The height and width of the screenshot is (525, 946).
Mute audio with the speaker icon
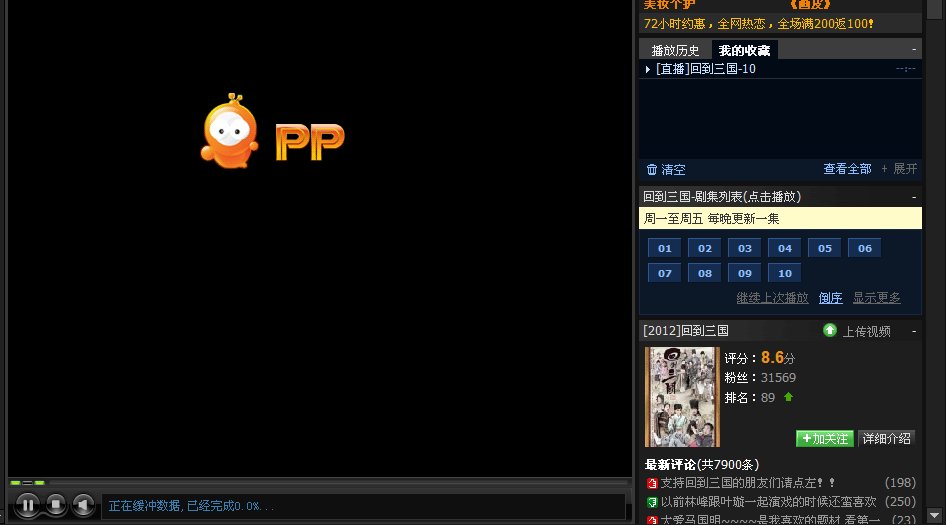point(83,504)
